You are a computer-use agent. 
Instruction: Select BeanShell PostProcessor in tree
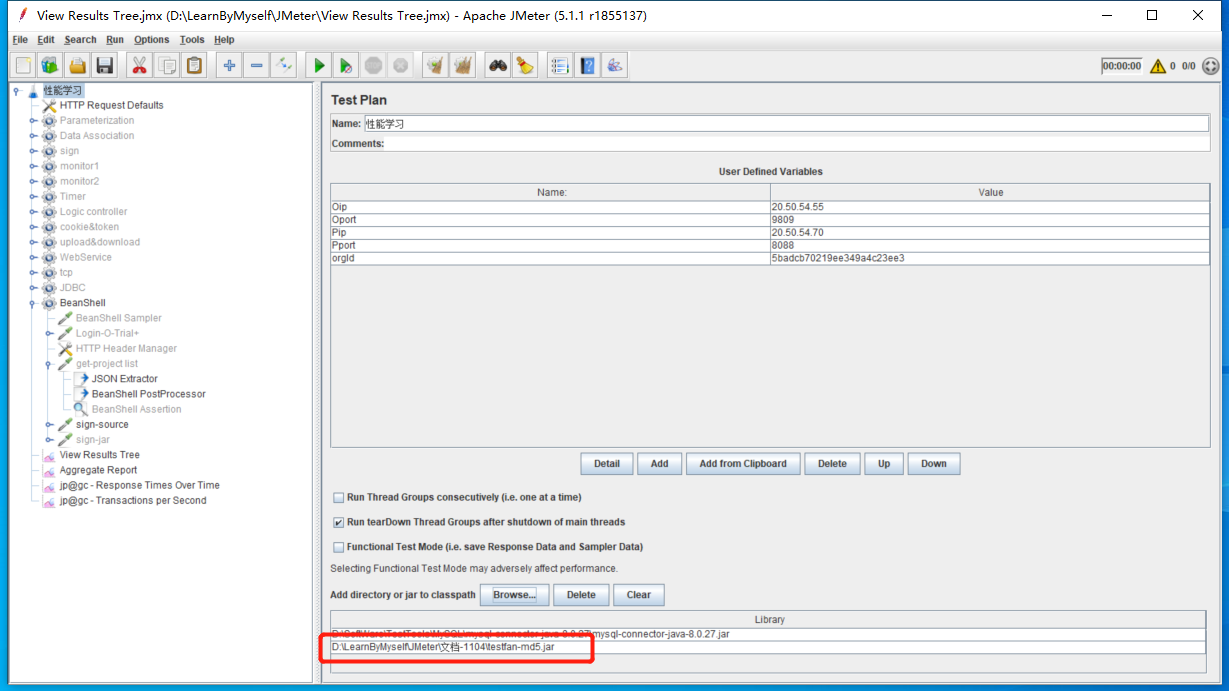coord(149,394)
